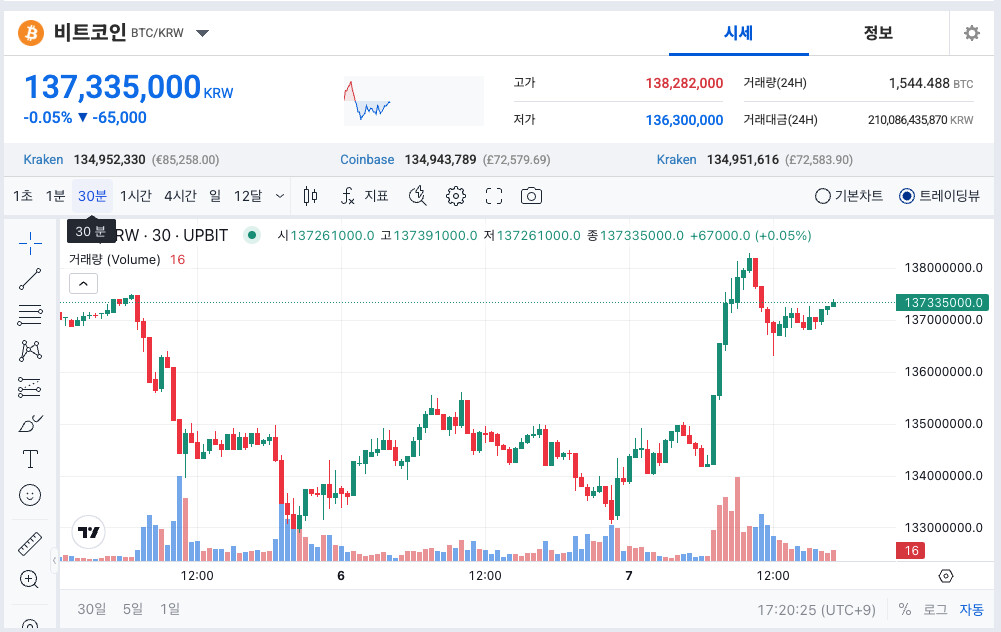Click the mini price sparkline thumbnail
This screenshot has width=1001, height=632.
click(414, 101)
